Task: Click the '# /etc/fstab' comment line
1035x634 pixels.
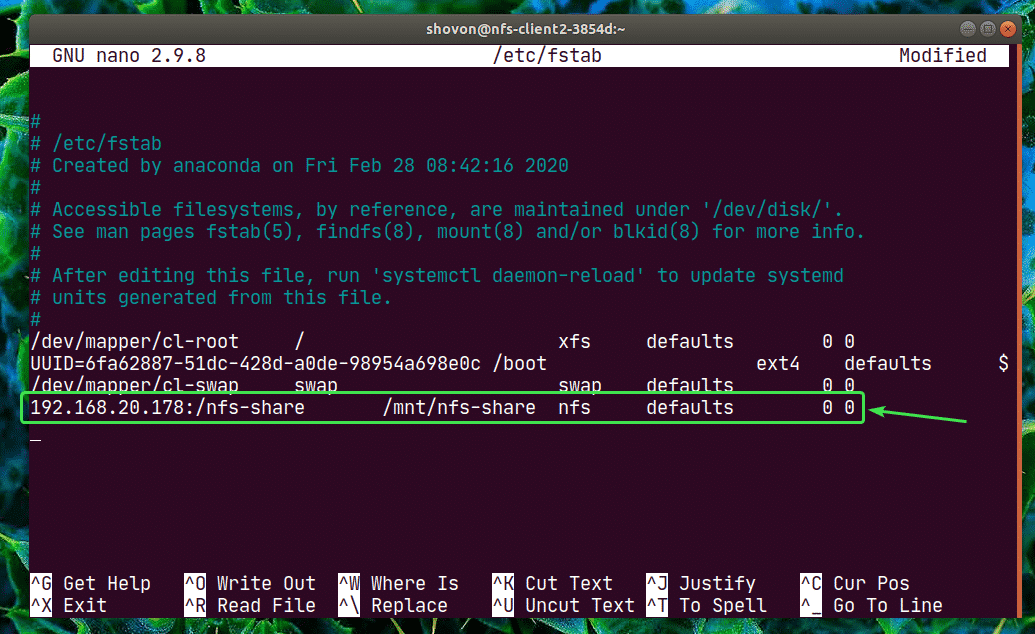Action: (96, 143)
